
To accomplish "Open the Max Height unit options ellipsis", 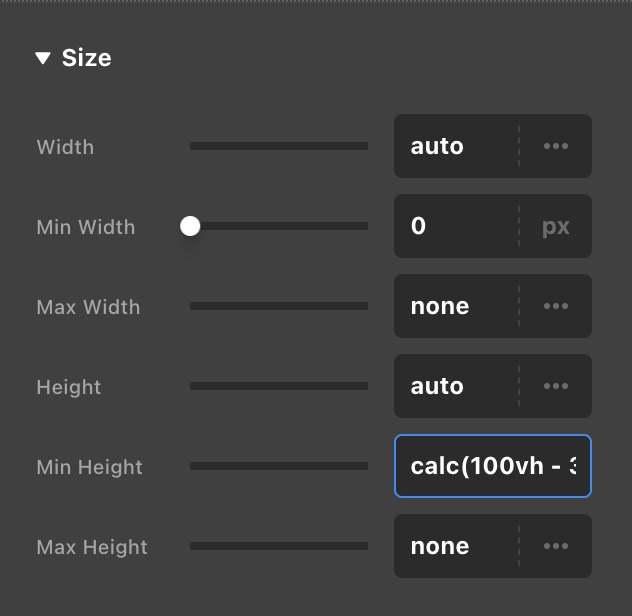I will pos(556,546).
